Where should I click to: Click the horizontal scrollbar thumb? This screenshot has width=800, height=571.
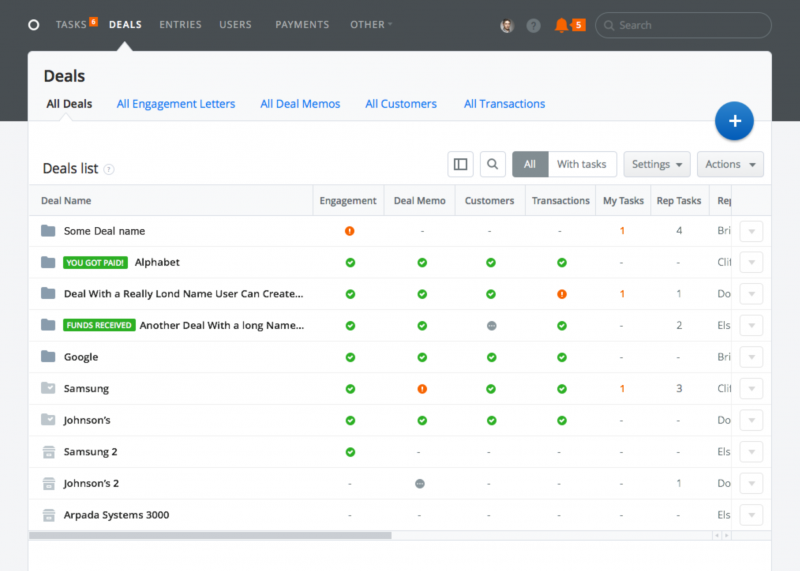click(x=210, y=536)
